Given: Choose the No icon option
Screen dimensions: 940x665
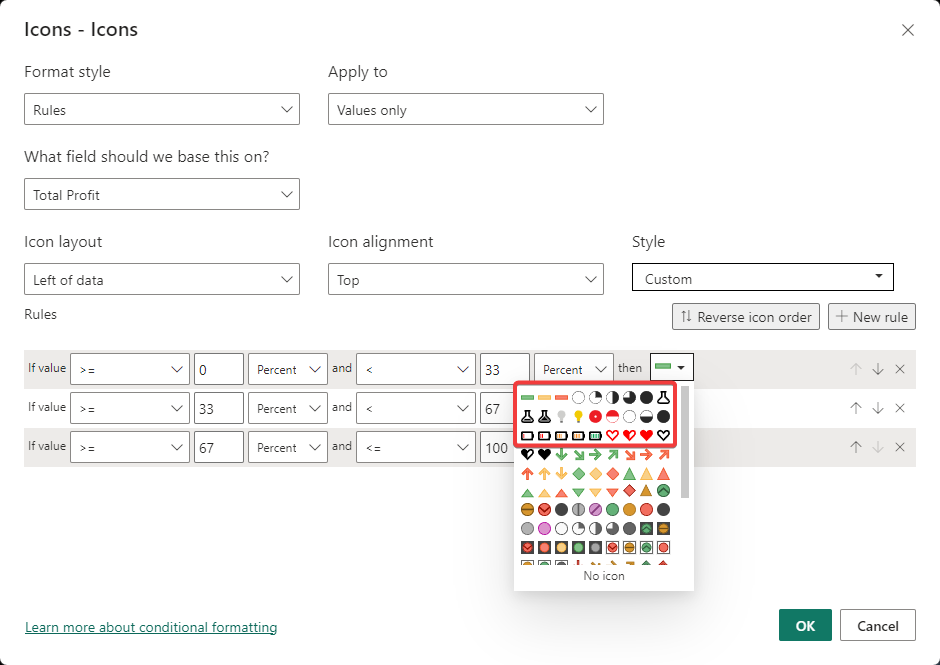Looking at the screenshot, I should click(604, 576).
